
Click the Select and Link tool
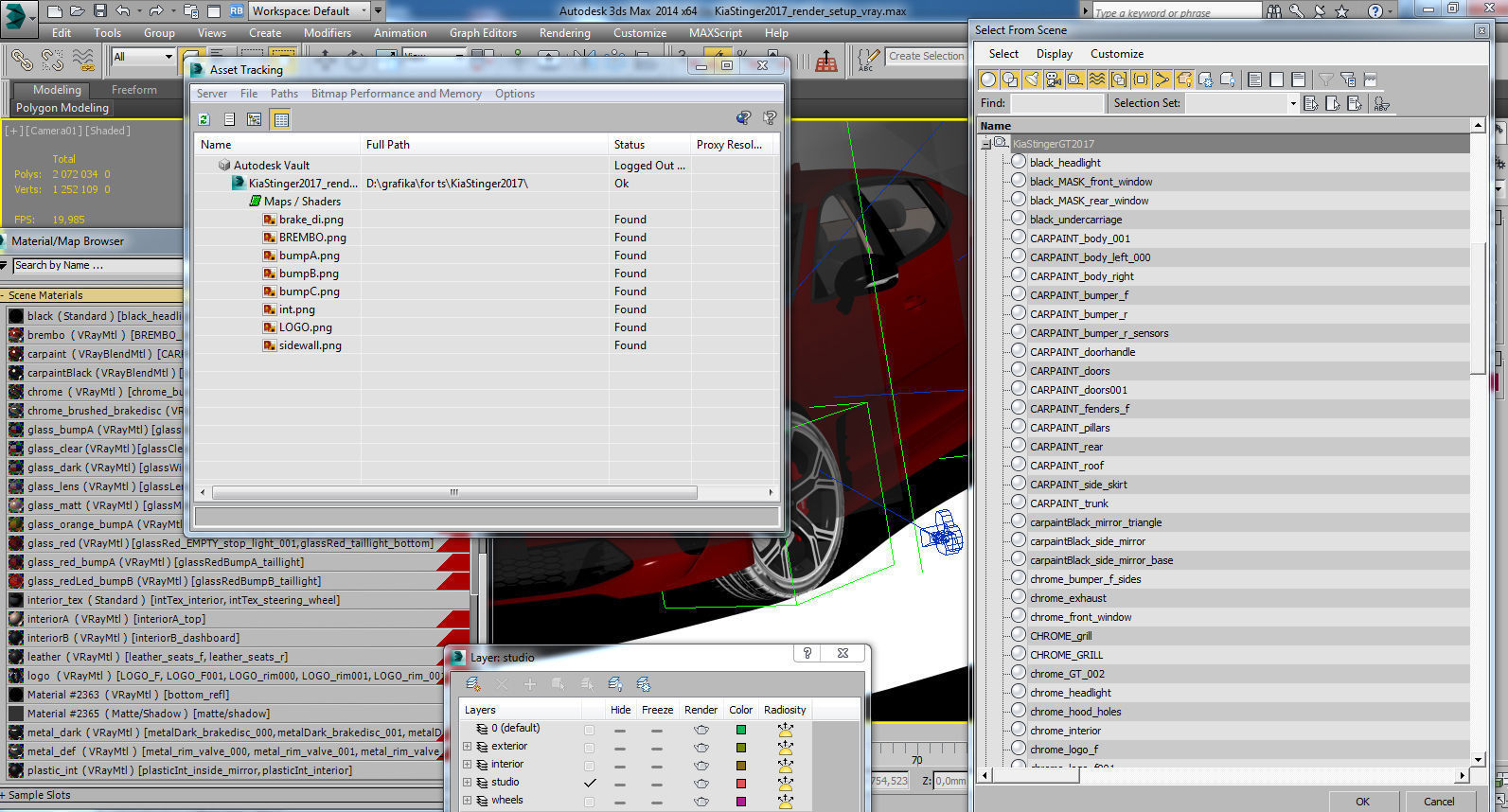click(22, 61)
